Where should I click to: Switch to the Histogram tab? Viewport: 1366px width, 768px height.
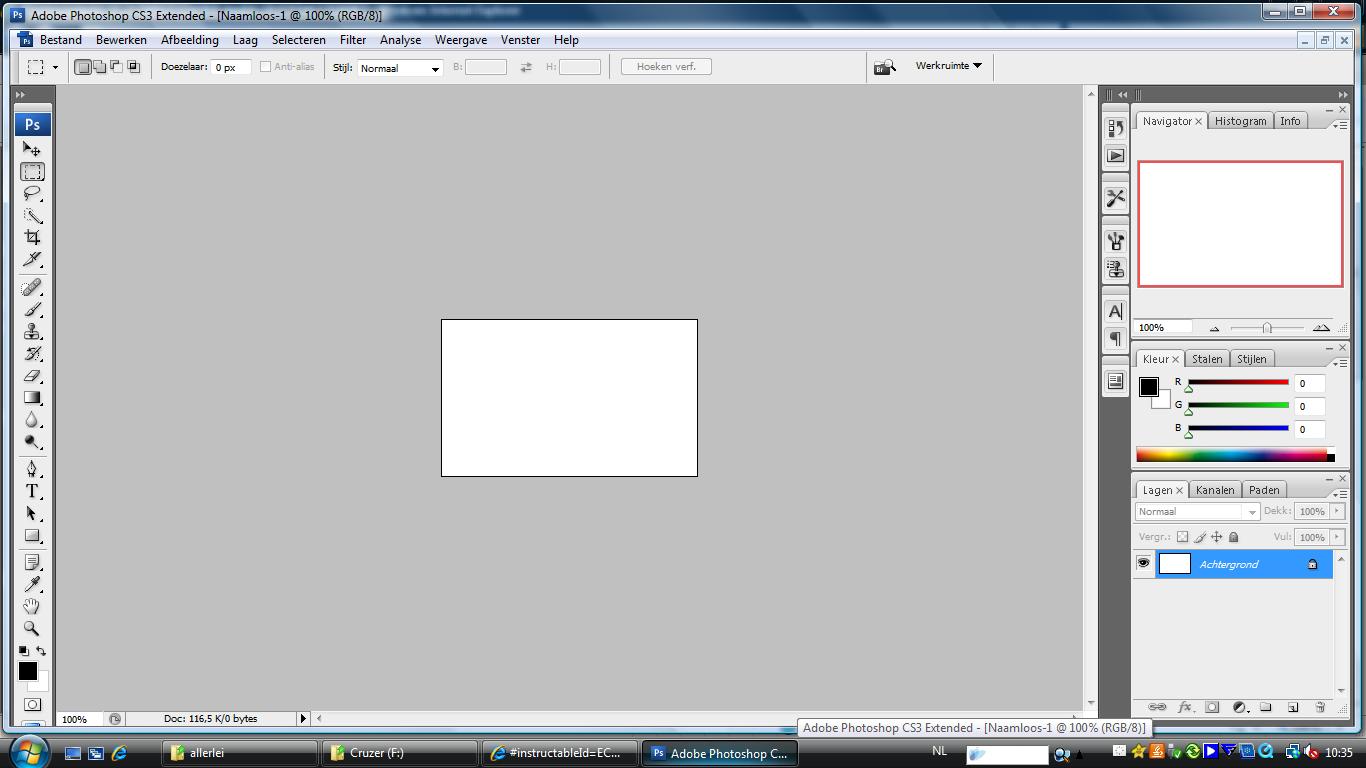point(1240,121)
